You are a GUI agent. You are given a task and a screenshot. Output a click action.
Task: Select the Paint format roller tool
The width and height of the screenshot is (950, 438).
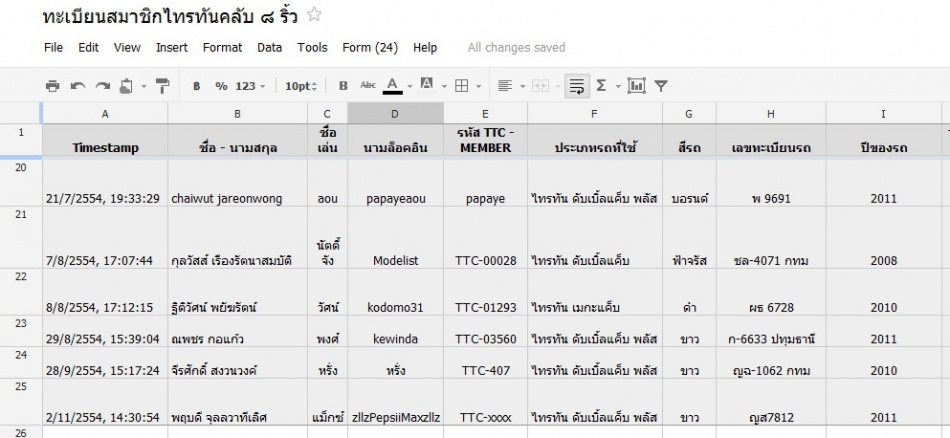[x=162, y=86]
